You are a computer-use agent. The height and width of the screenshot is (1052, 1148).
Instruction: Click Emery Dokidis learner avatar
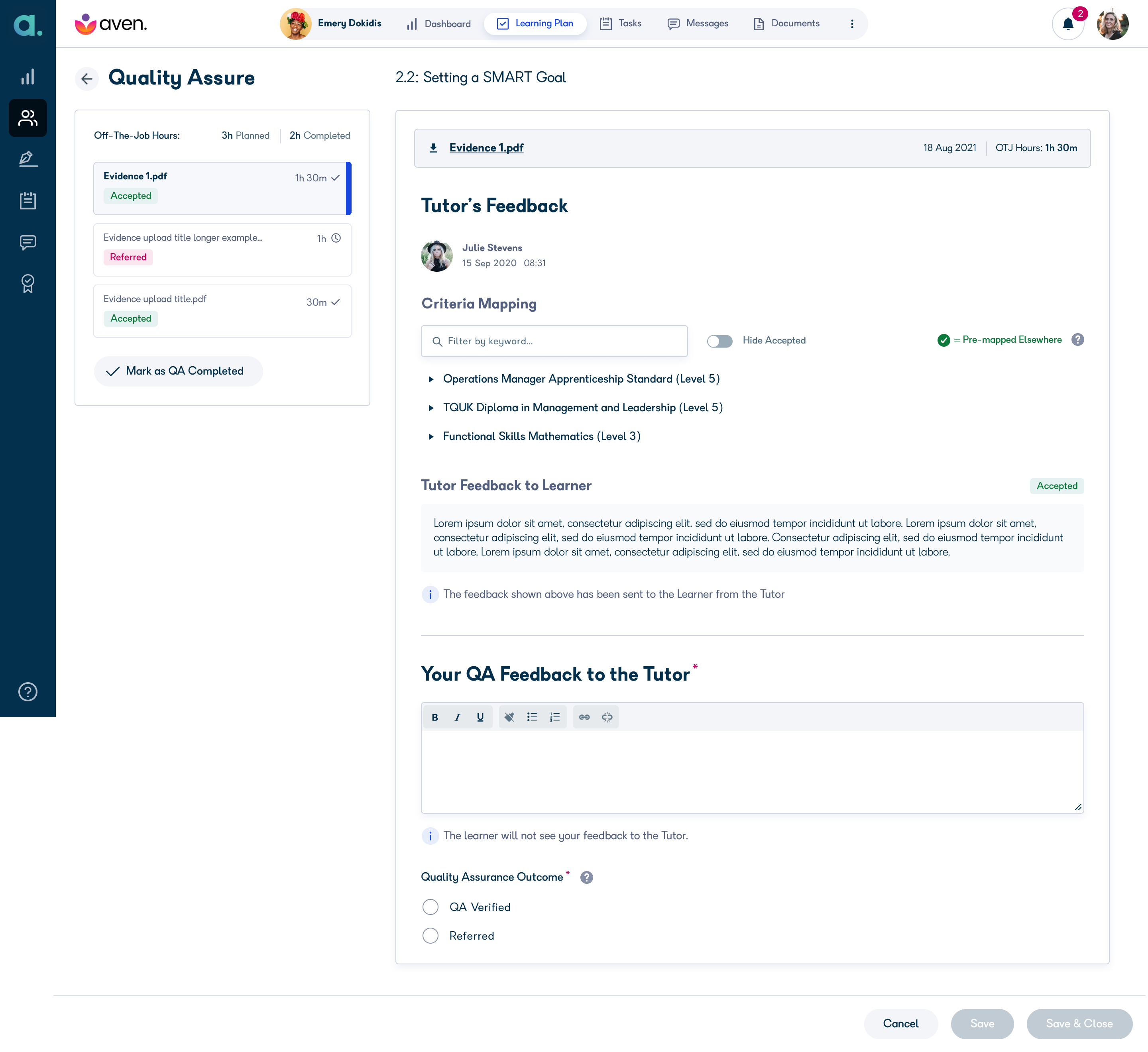295,24
